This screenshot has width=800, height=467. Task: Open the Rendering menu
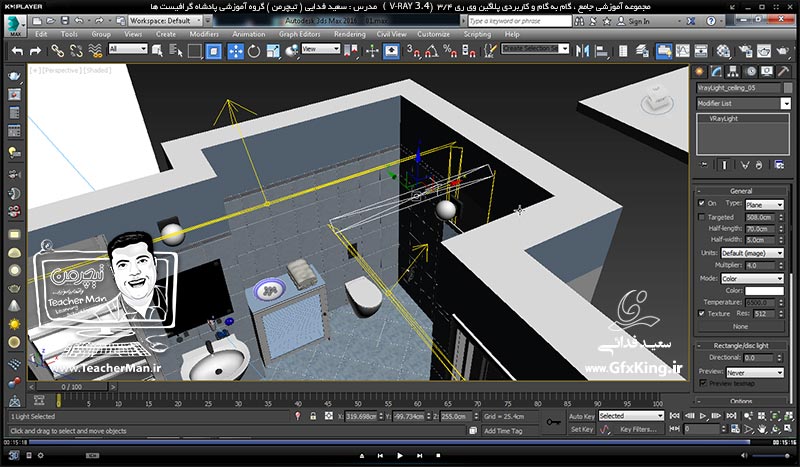(349, 34)
